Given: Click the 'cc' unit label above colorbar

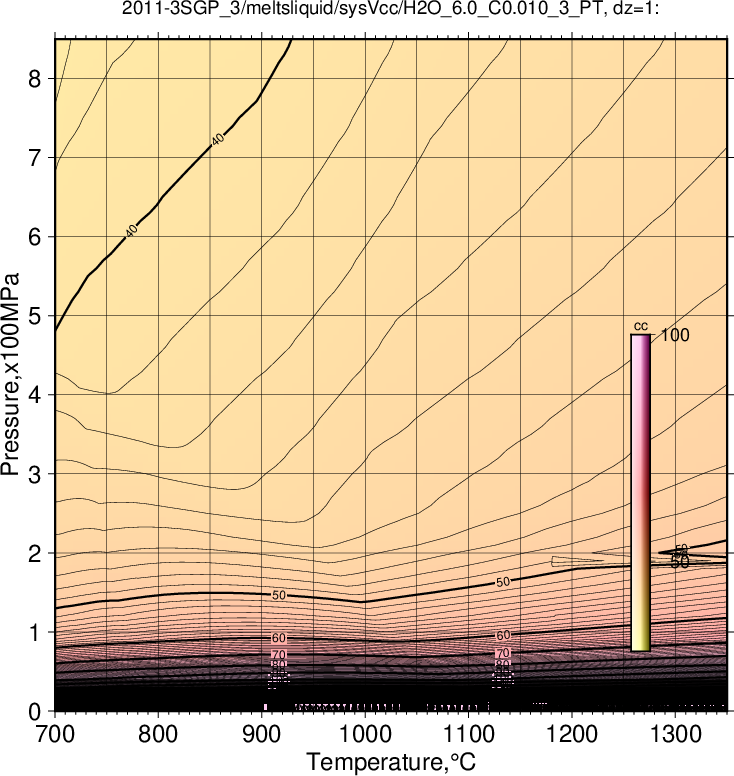Looking at the screenshot, I should click(x=641, y=326).
